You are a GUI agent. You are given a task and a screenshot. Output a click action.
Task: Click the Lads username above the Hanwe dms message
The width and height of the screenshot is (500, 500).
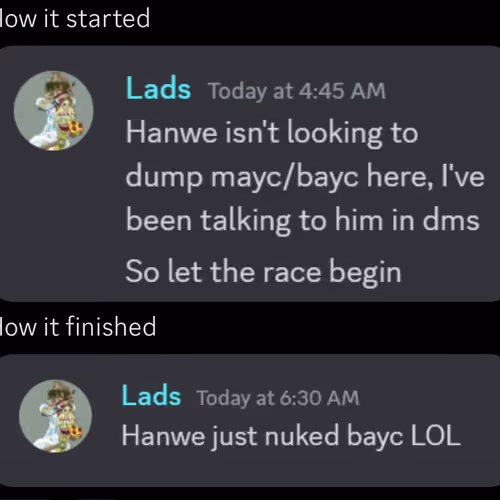click(158, 88)
